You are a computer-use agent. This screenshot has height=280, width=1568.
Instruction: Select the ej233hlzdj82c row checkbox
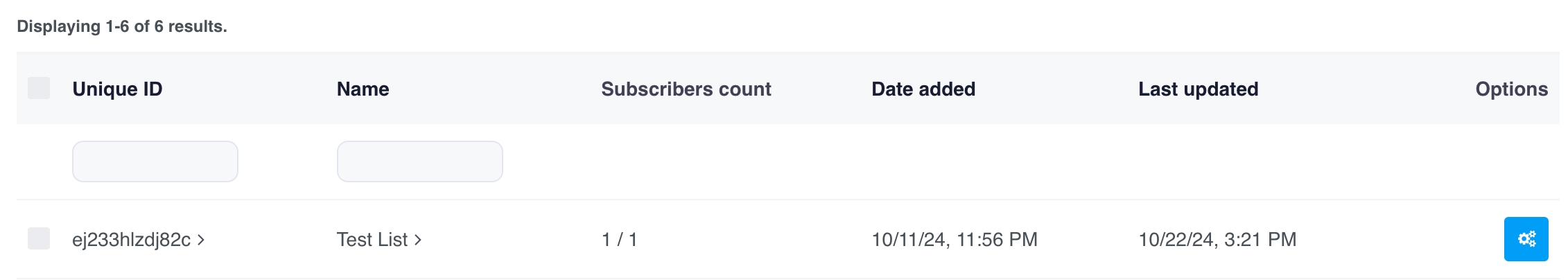39,238
